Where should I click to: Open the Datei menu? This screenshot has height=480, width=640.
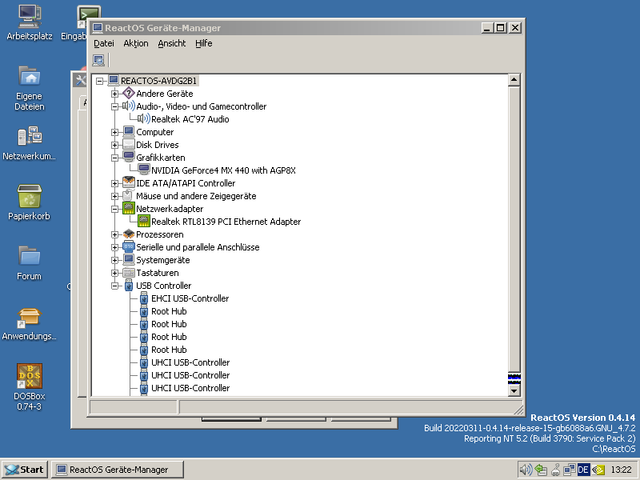click(x=104, y=43)
